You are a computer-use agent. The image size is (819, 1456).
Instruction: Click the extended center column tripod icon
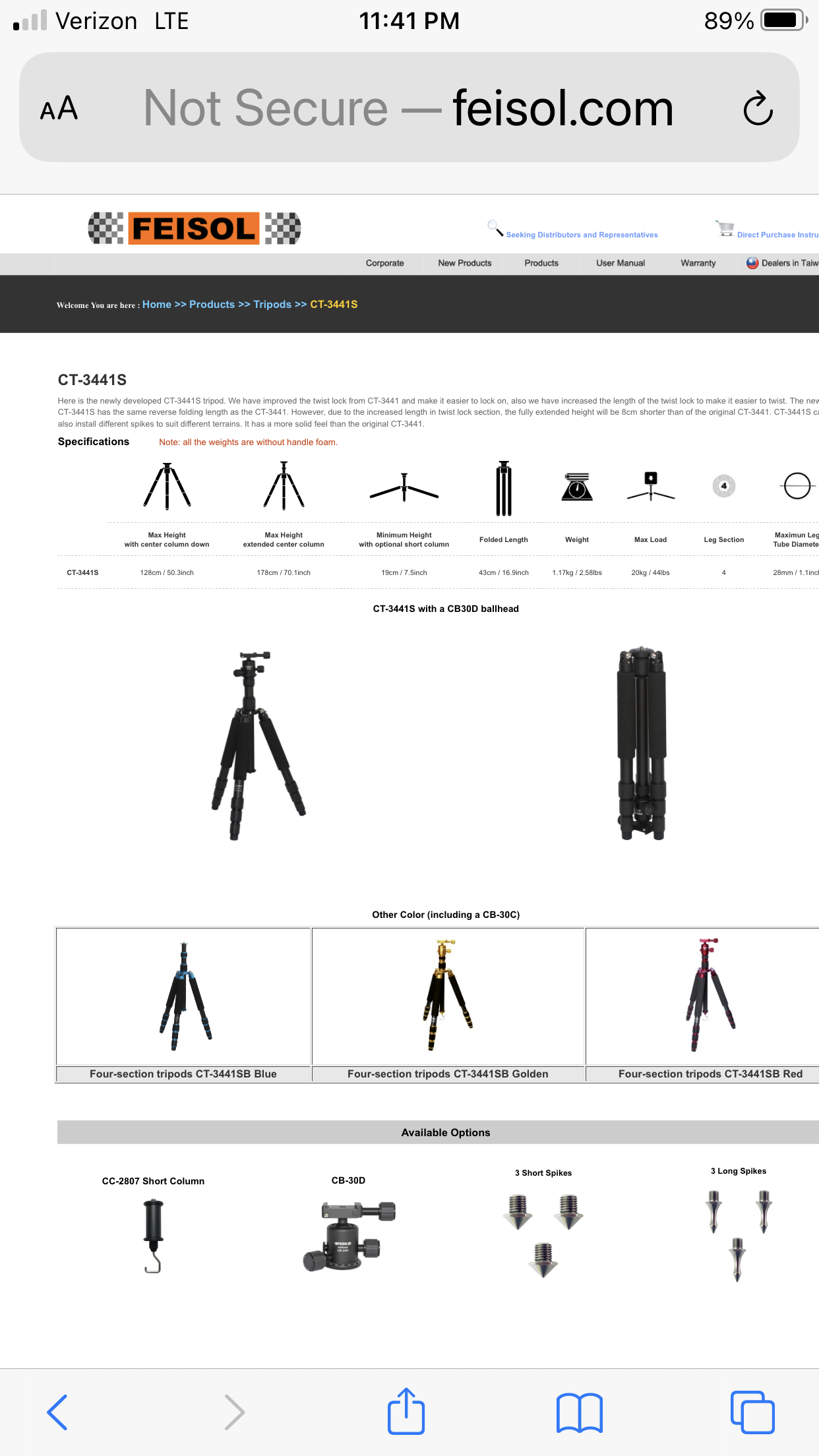point(284,485)
